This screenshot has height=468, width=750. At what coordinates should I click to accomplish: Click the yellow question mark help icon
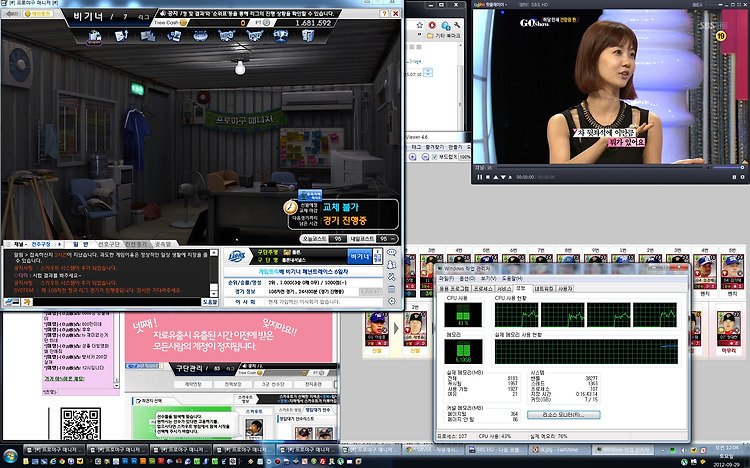385,13
